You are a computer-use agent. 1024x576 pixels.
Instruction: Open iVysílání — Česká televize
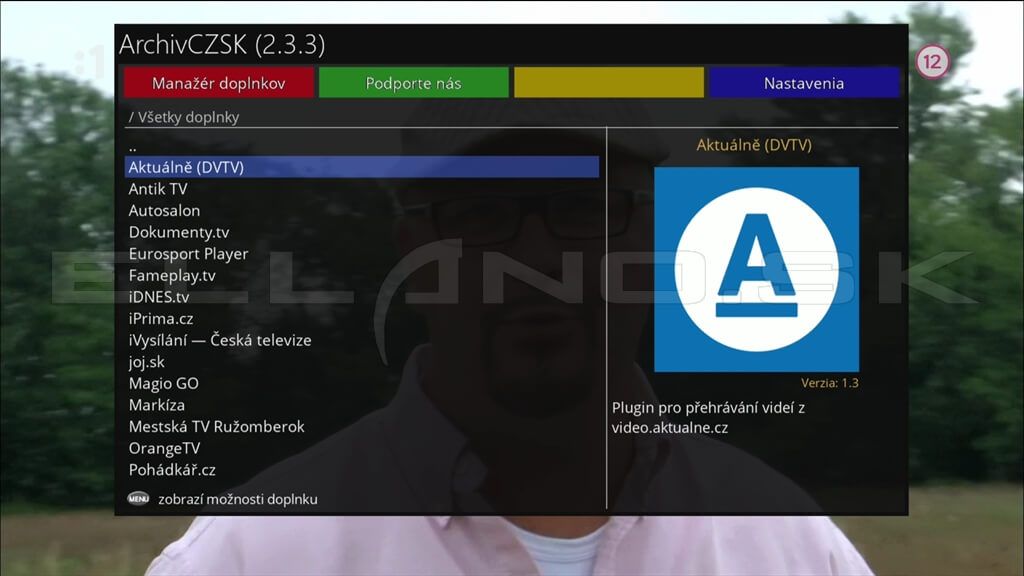(220, 340)
